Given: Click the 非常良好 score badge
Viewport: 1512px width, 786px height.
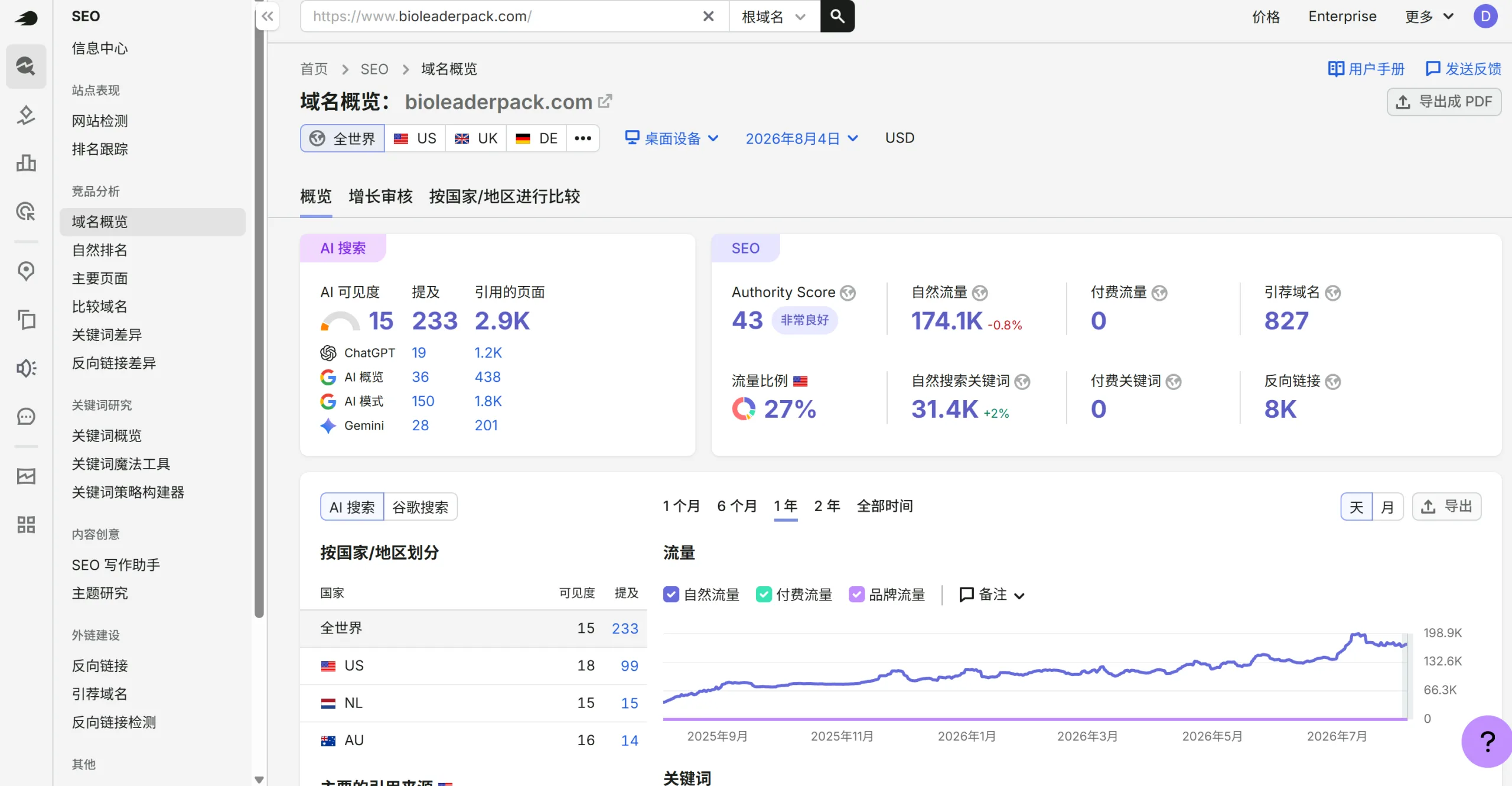Looking at the screenshot, I should click(804, 320).
